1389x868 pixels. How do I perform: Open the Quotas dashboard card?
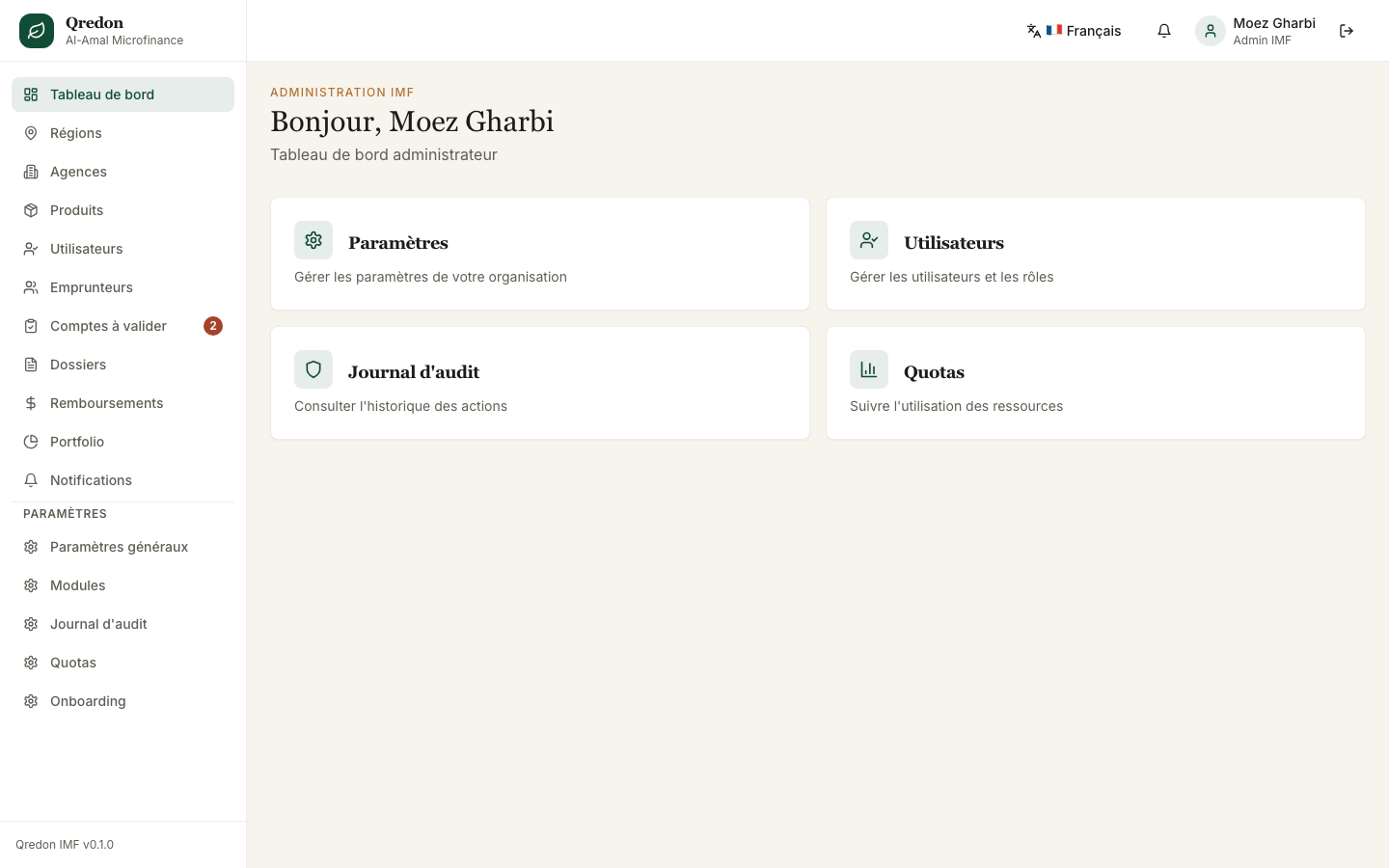[x=1096, y=383]
